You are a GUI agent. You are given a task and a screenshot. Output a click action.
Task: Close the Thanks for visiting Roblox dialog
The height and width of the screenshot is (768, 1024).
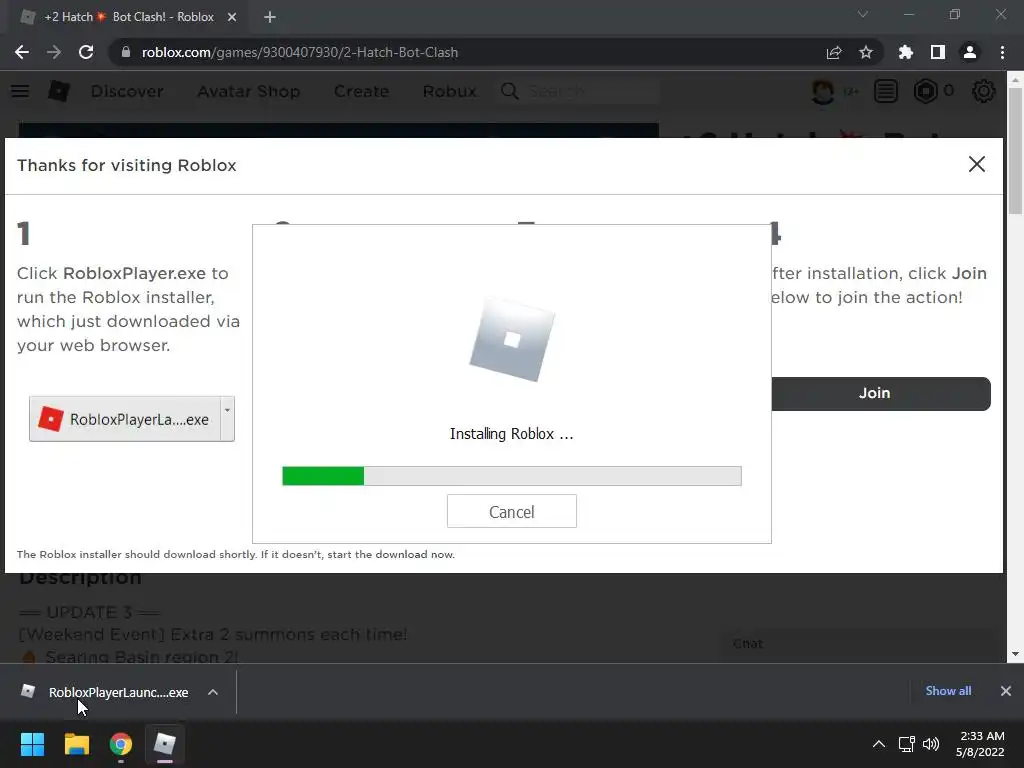[977, 164]
